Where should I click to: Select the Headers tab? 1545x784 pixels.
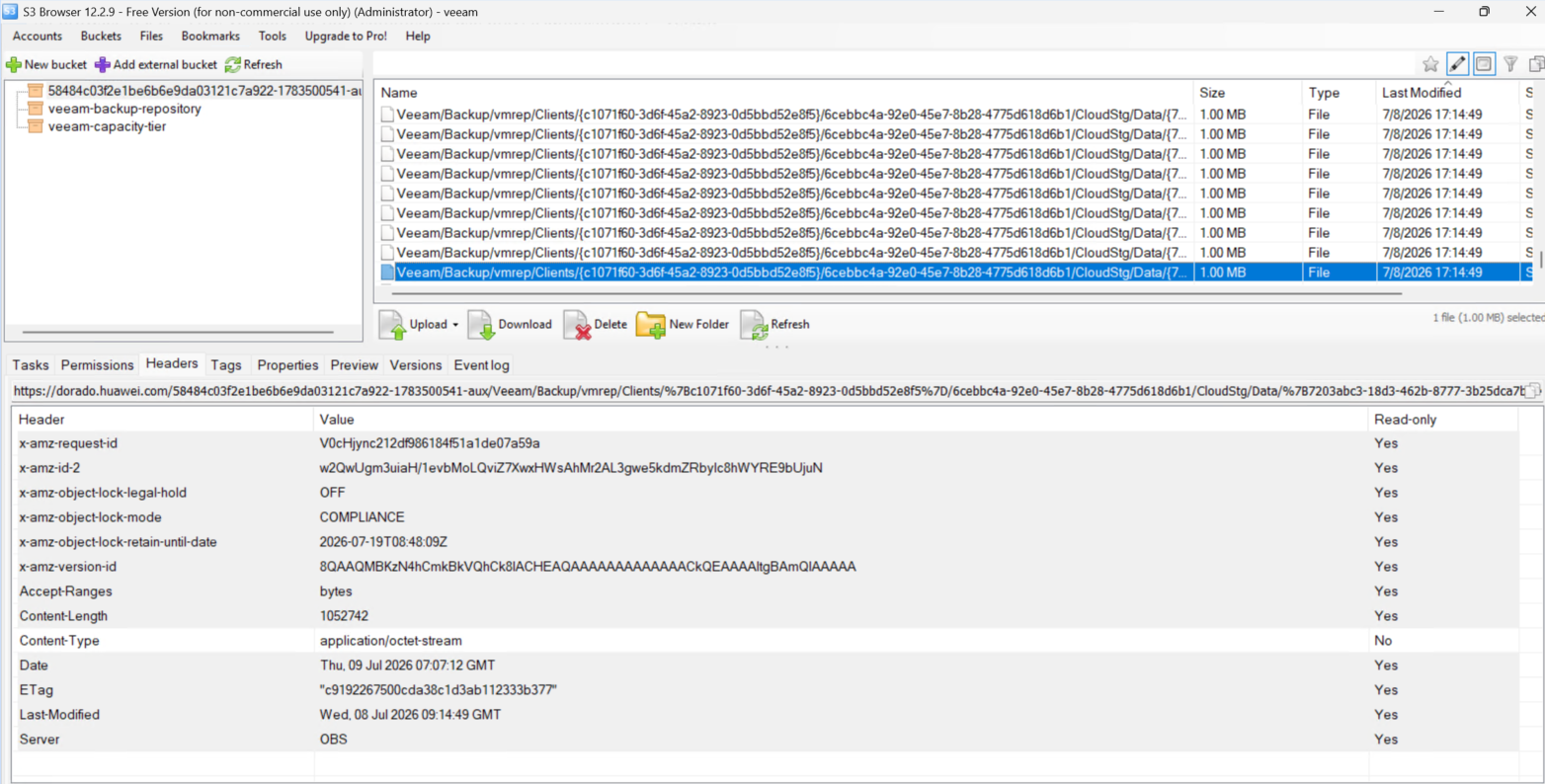coord(172,364)
